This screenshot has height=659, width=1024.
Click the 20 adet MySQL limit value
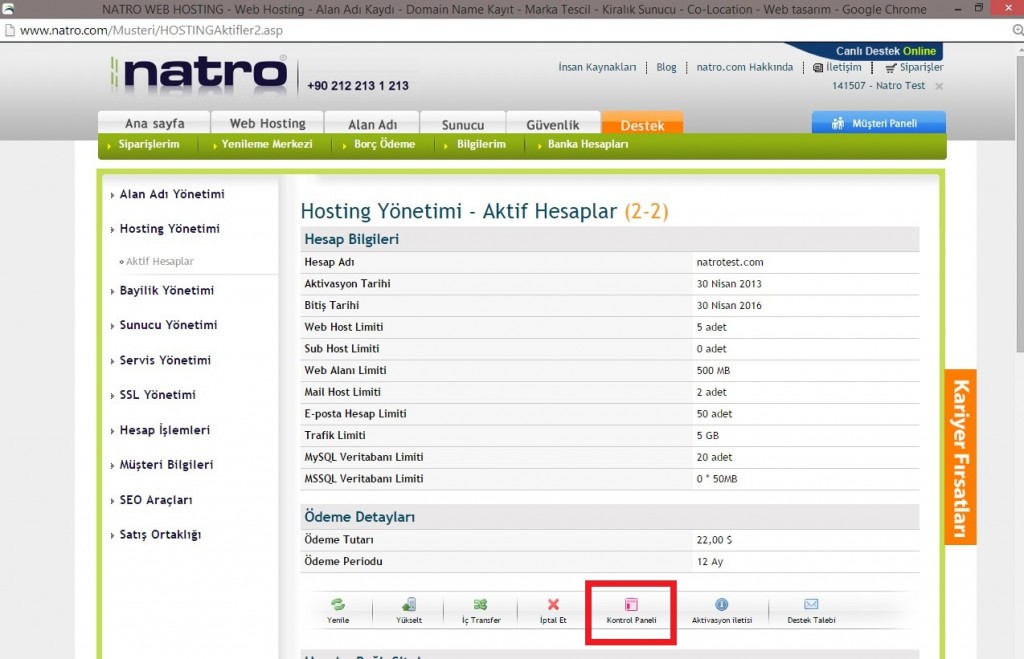(714, 457)
